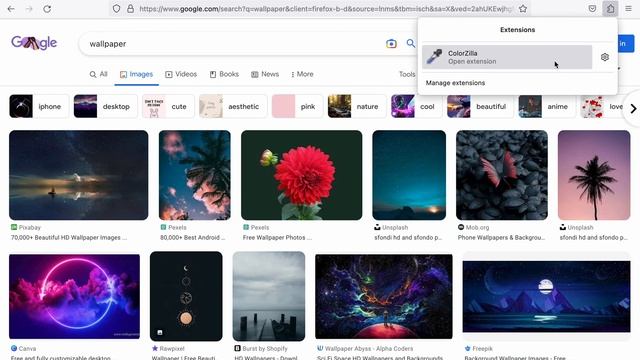Screen dimensions: 640x360
Task: Open the Books tab
Action: pyautogui.click(x=224, y=74)
